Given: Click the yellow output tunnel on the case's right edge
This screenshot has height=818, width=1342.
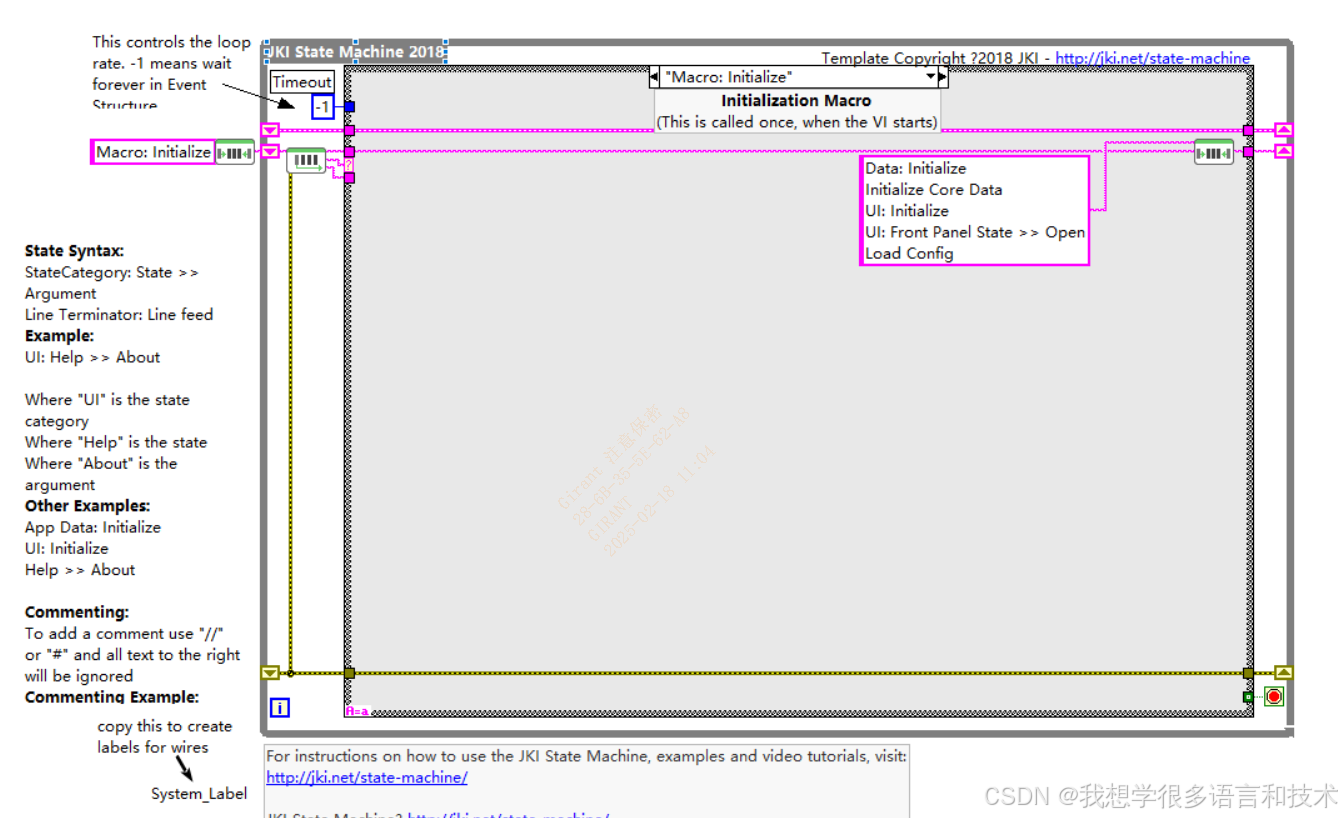Looking at the screenshot, I should coord(1248,673).
